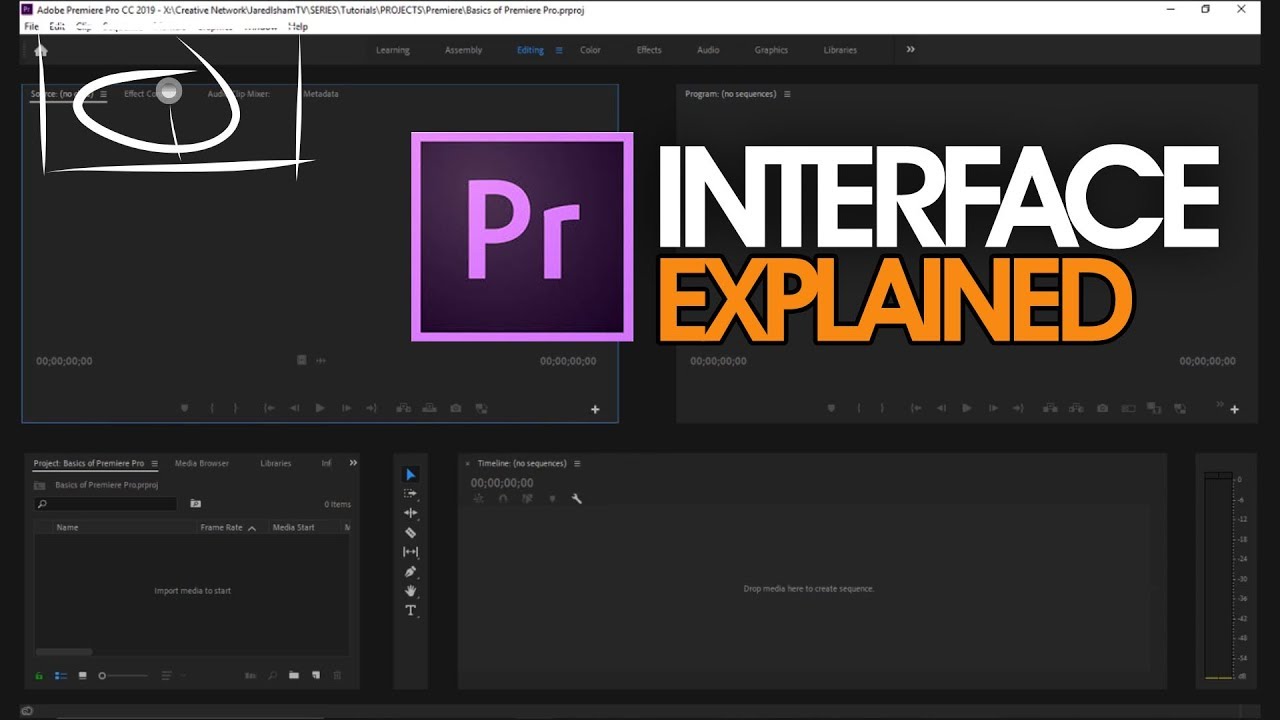Open the Media Browser tab
This screenshot has width=1280, height=720.
202,463
